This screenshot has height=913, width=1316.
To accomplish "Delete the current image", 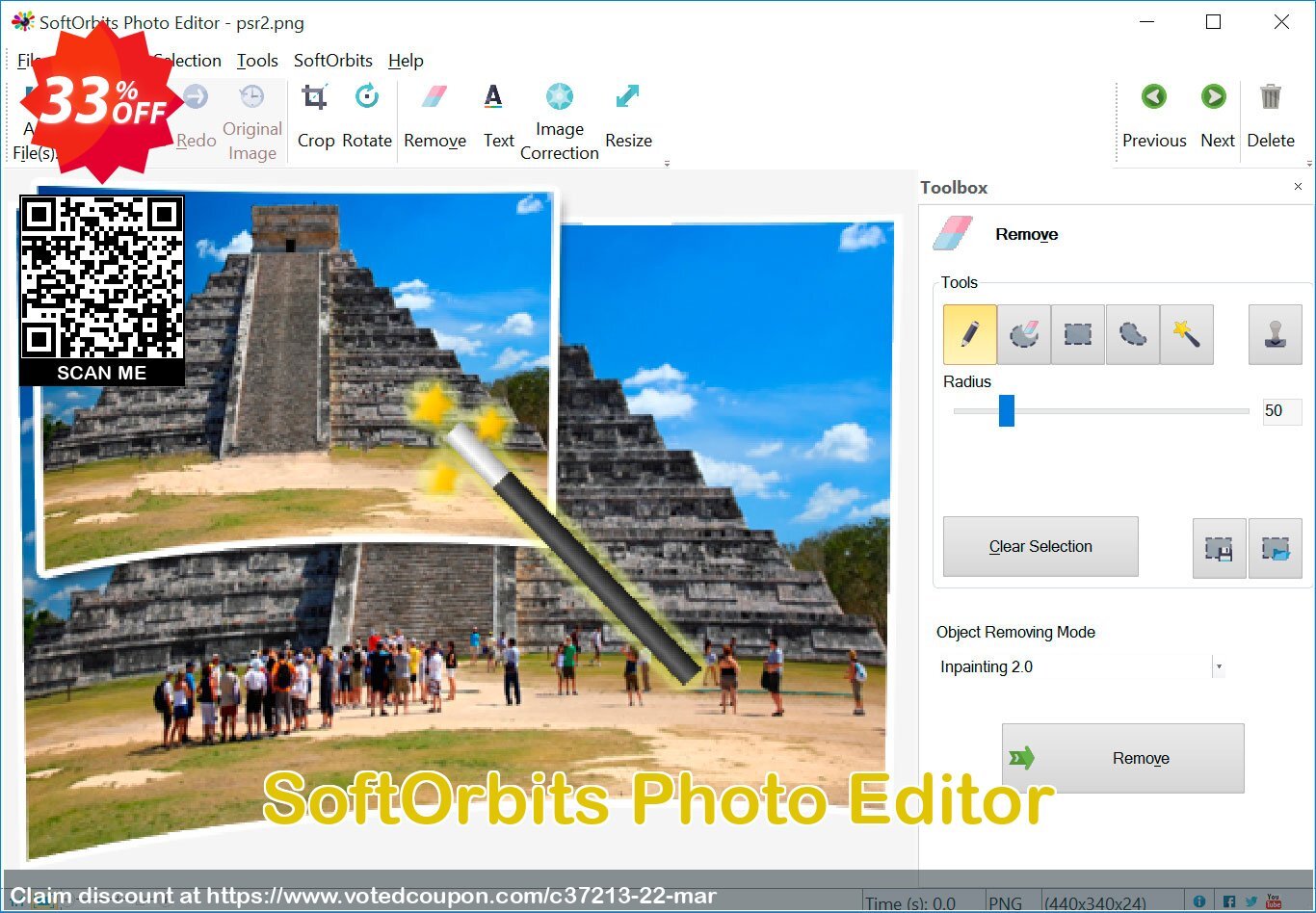I will pyautogui.click(x=1271, y=117).
